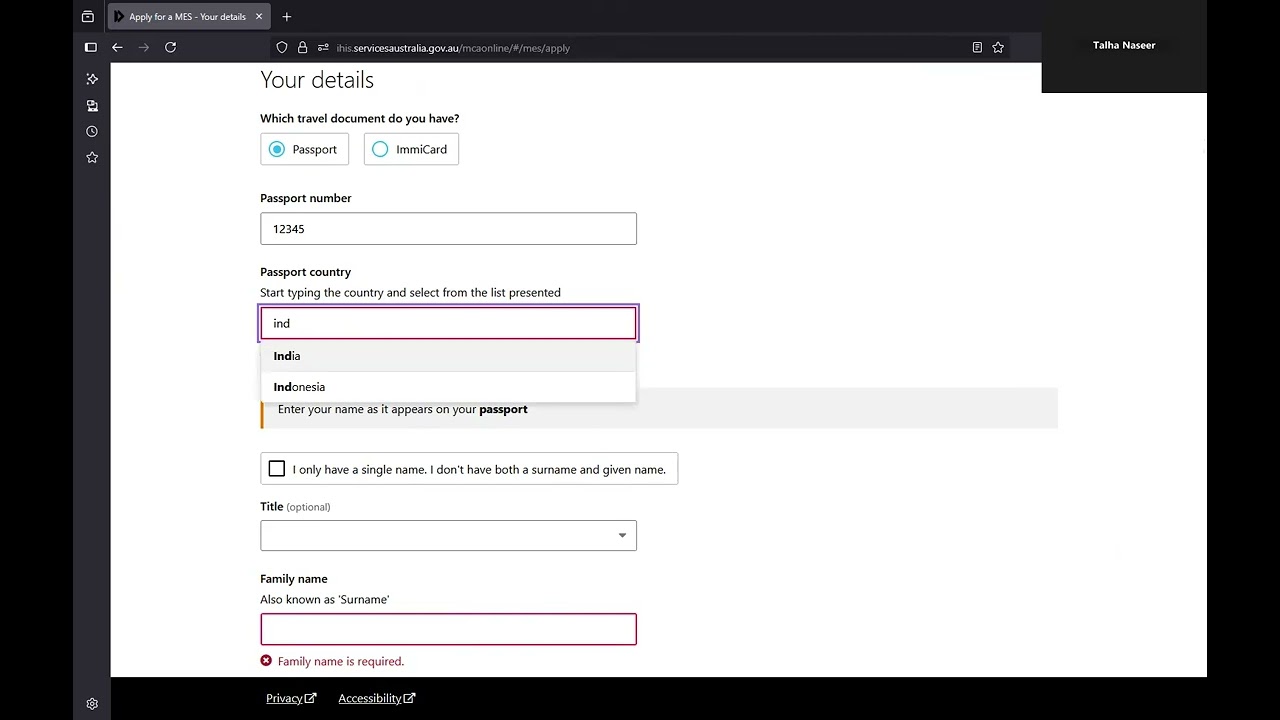The width and height of the screenshot is (1280, 720).
Task: Open the Firefox View icon left of the tab
Action: [88, 17]
